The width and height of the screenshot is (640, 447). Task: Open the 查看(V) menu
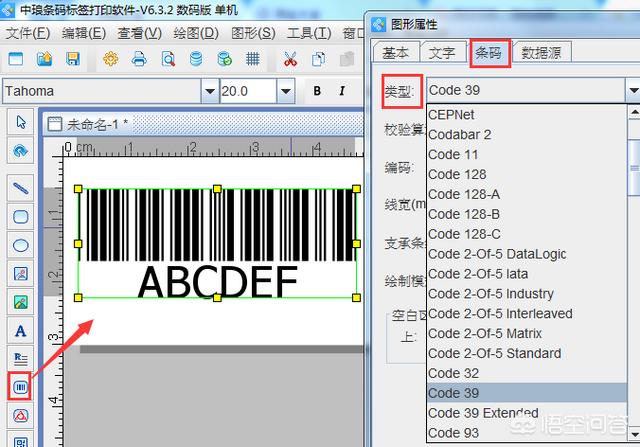(140, 33)
